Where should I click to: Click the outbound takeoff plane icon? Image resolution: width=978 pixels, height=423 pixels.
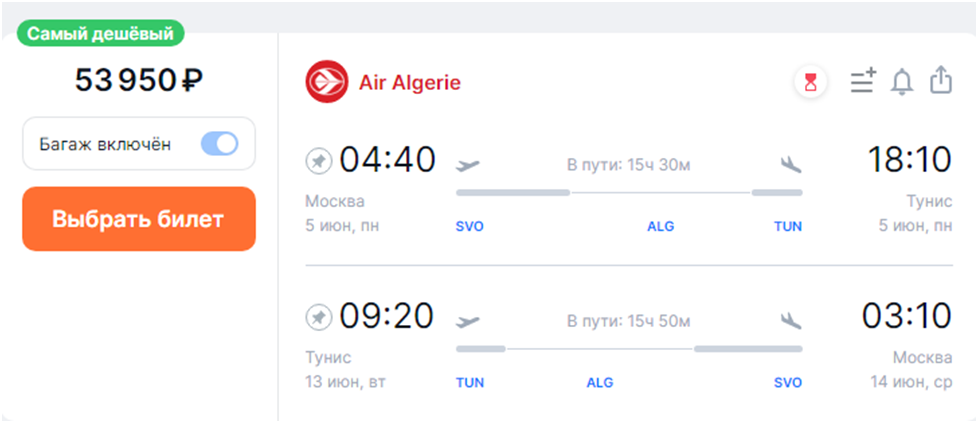(x=467, y=163)
